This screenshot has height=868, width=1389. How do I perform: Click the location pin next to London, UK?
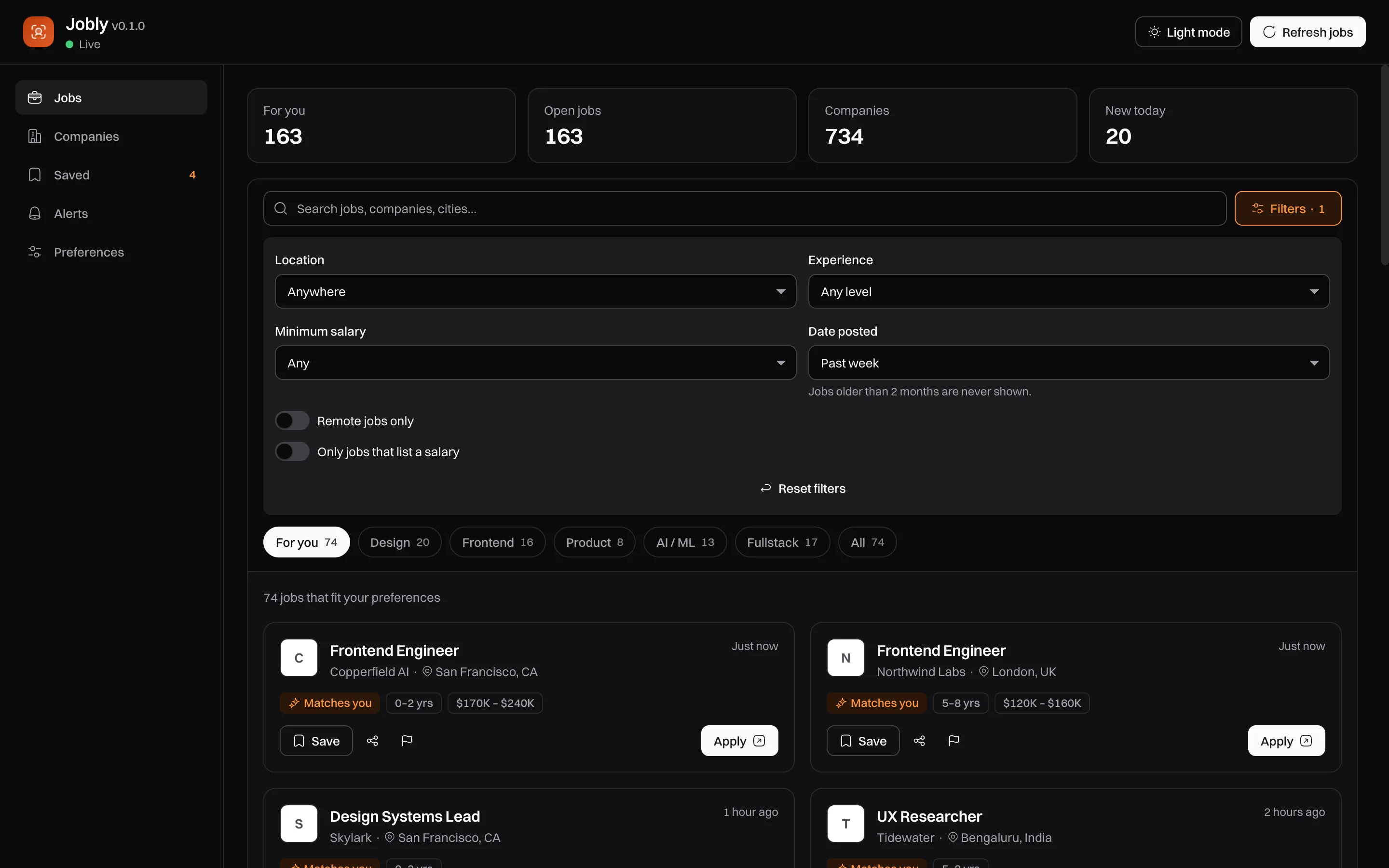pos(984,671)
